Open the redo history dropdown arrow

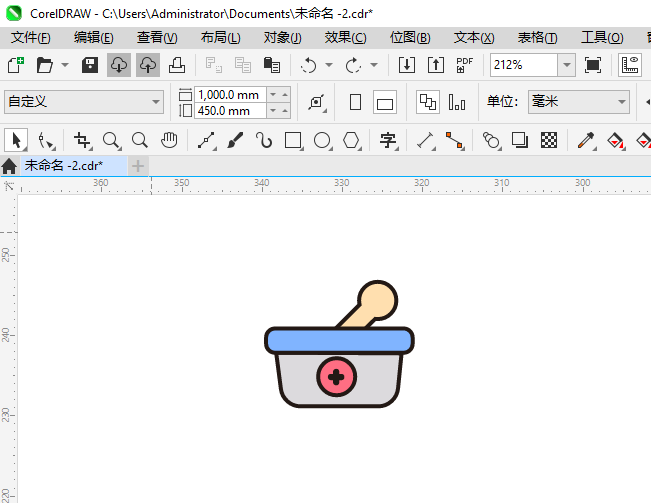click(374, 65)
